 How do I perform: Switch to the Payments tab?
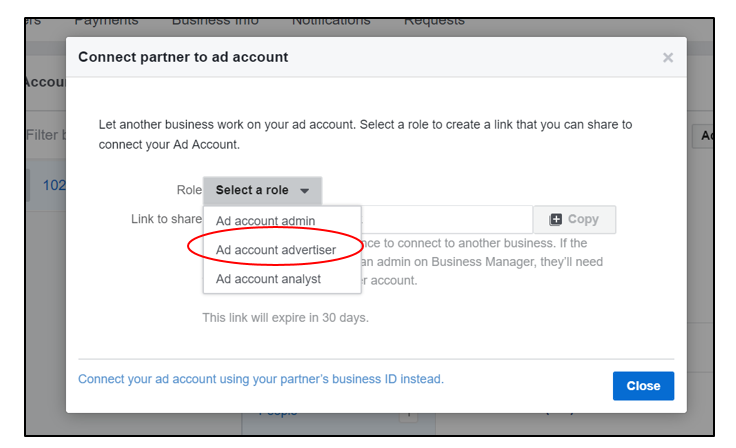[106, 21]
